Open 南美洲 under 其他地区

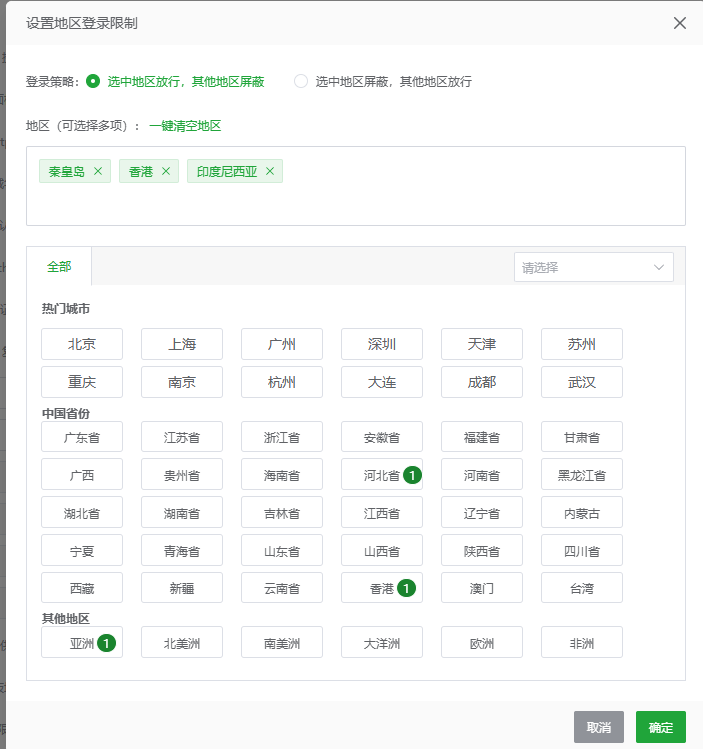[x=282, y=642]
